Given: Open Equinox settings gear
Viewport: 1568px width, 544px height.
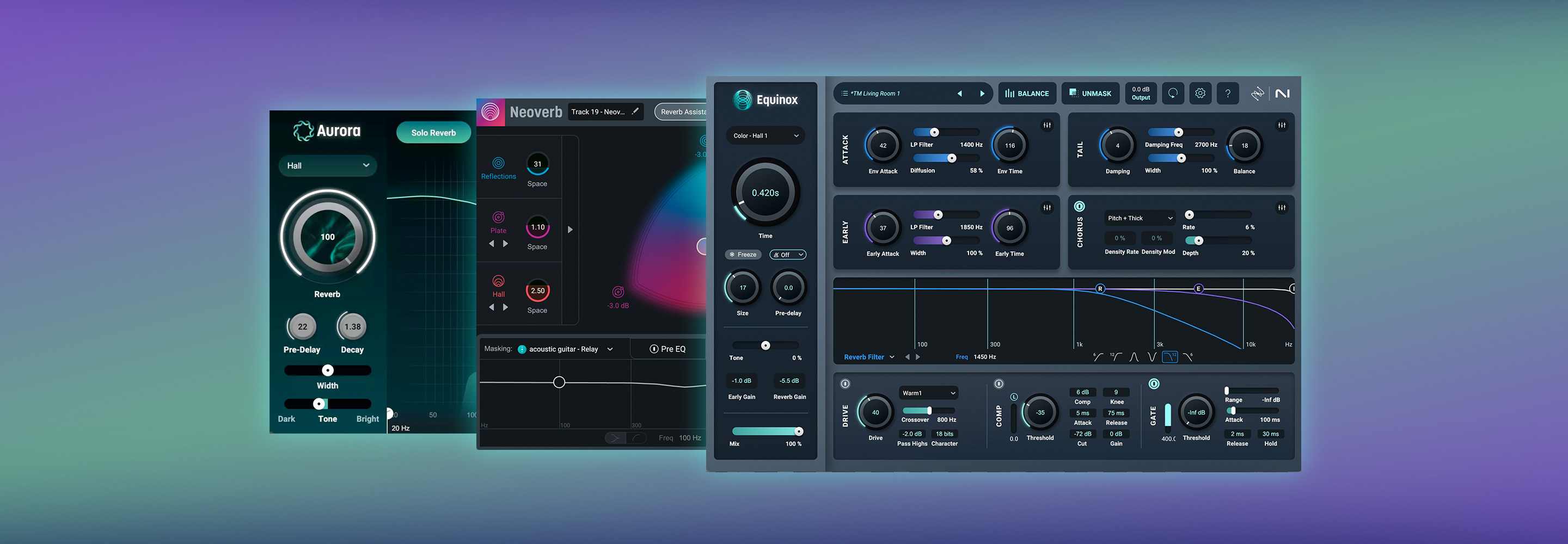Looking at the screenshot, I should [x=1200, y=93].
